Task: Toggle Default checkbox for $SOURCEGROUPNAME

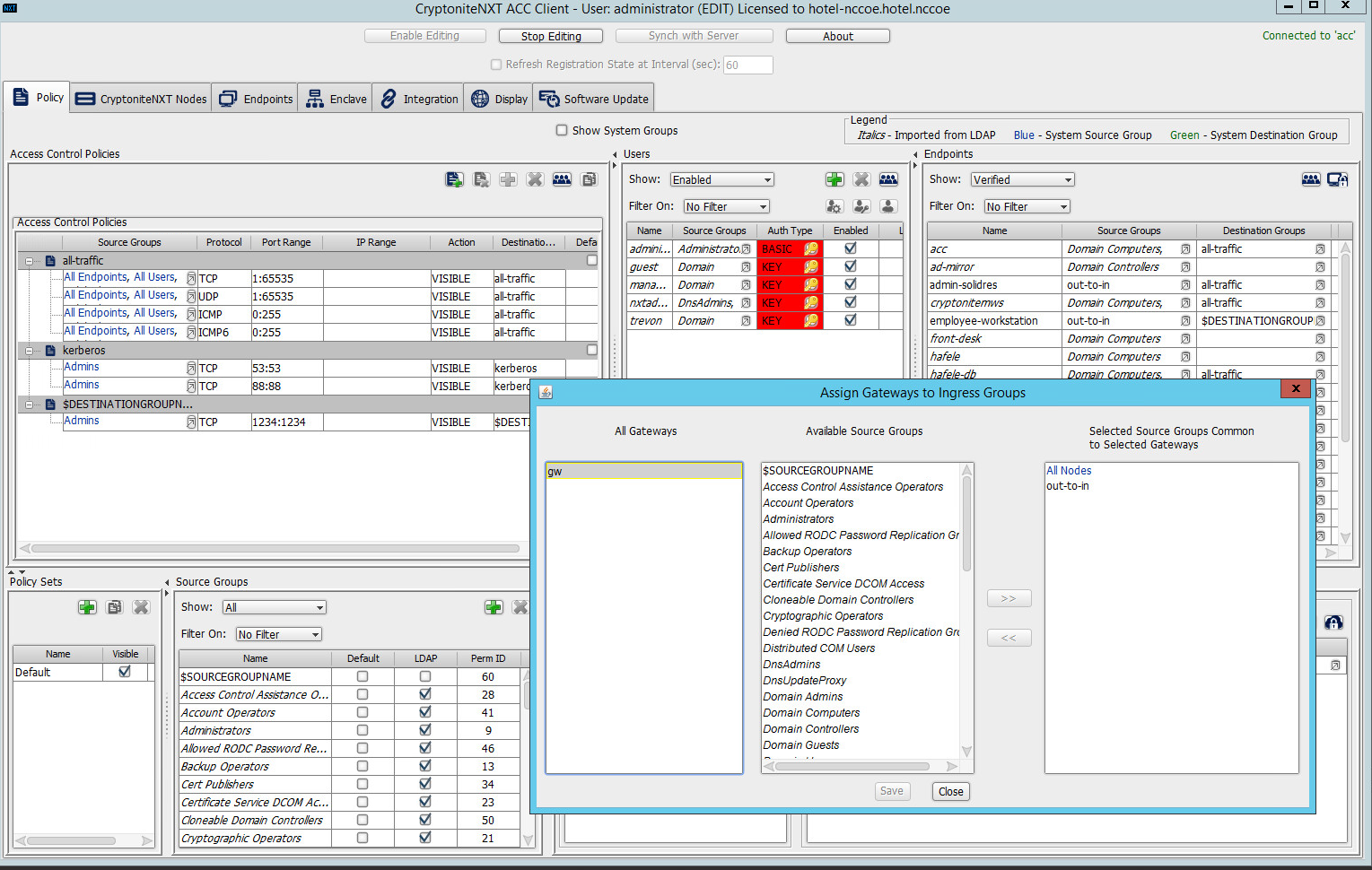Action: tap(363, 676)
